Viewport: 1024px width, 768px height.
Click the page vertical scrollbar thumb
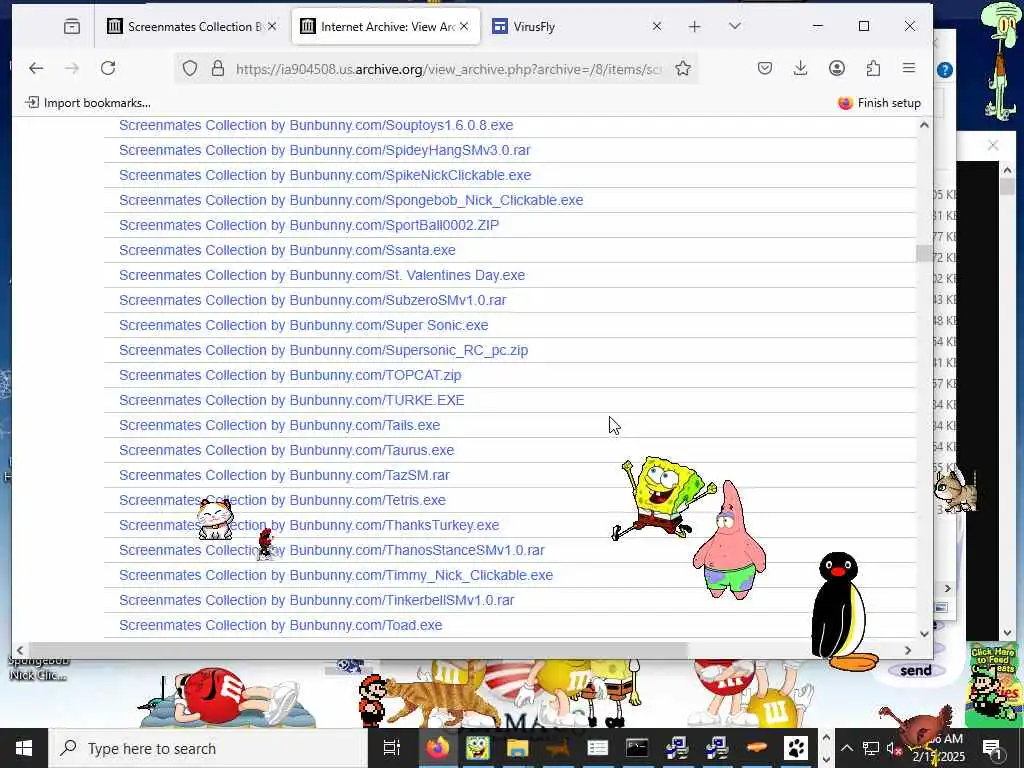[x=924, y=253]
